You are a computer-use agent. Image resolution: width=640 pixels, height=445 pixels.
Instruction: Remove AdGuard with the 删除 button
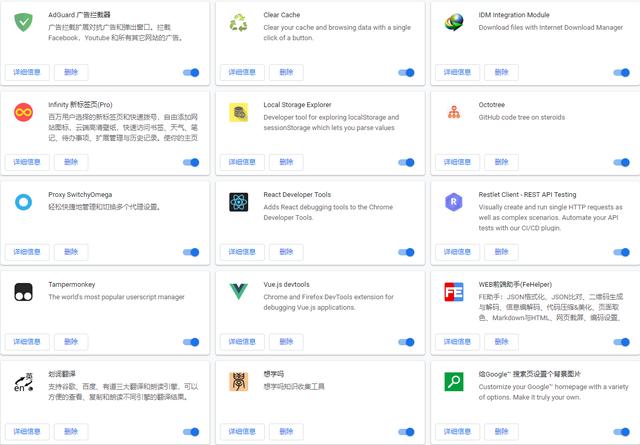point(71,72)
